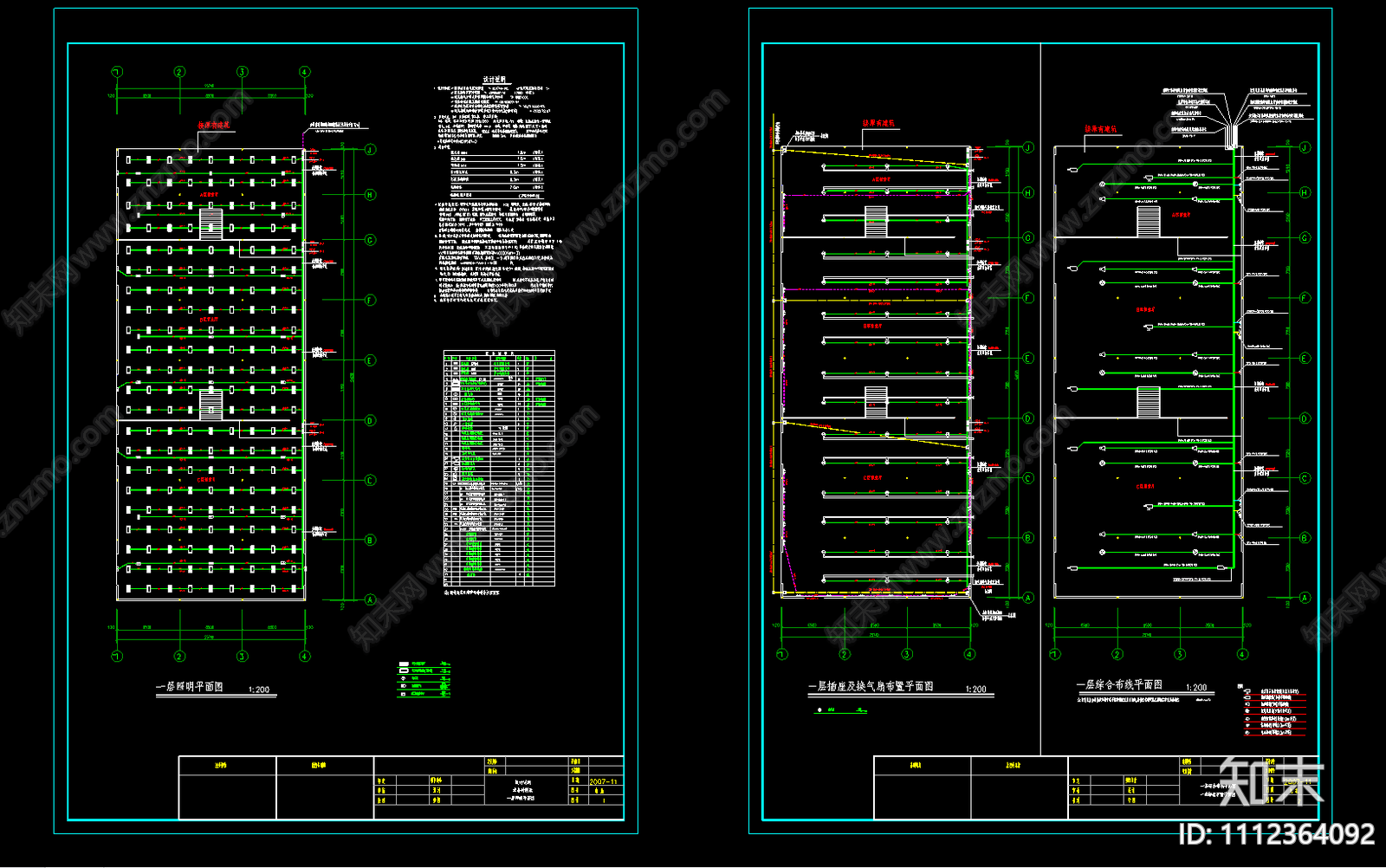Click axis bubble 3 below the socket plan

(907, 654)
